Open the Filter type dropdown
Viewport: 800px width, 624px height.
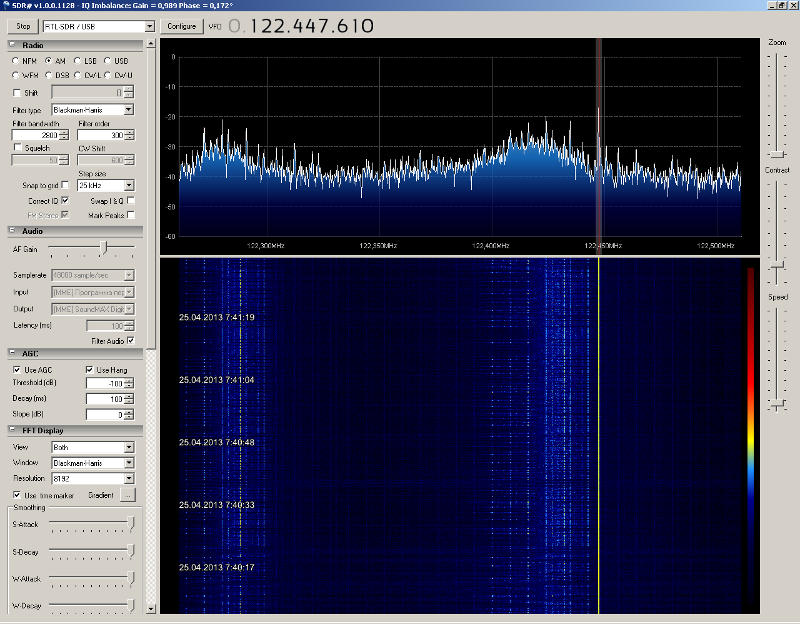[129, 109]
